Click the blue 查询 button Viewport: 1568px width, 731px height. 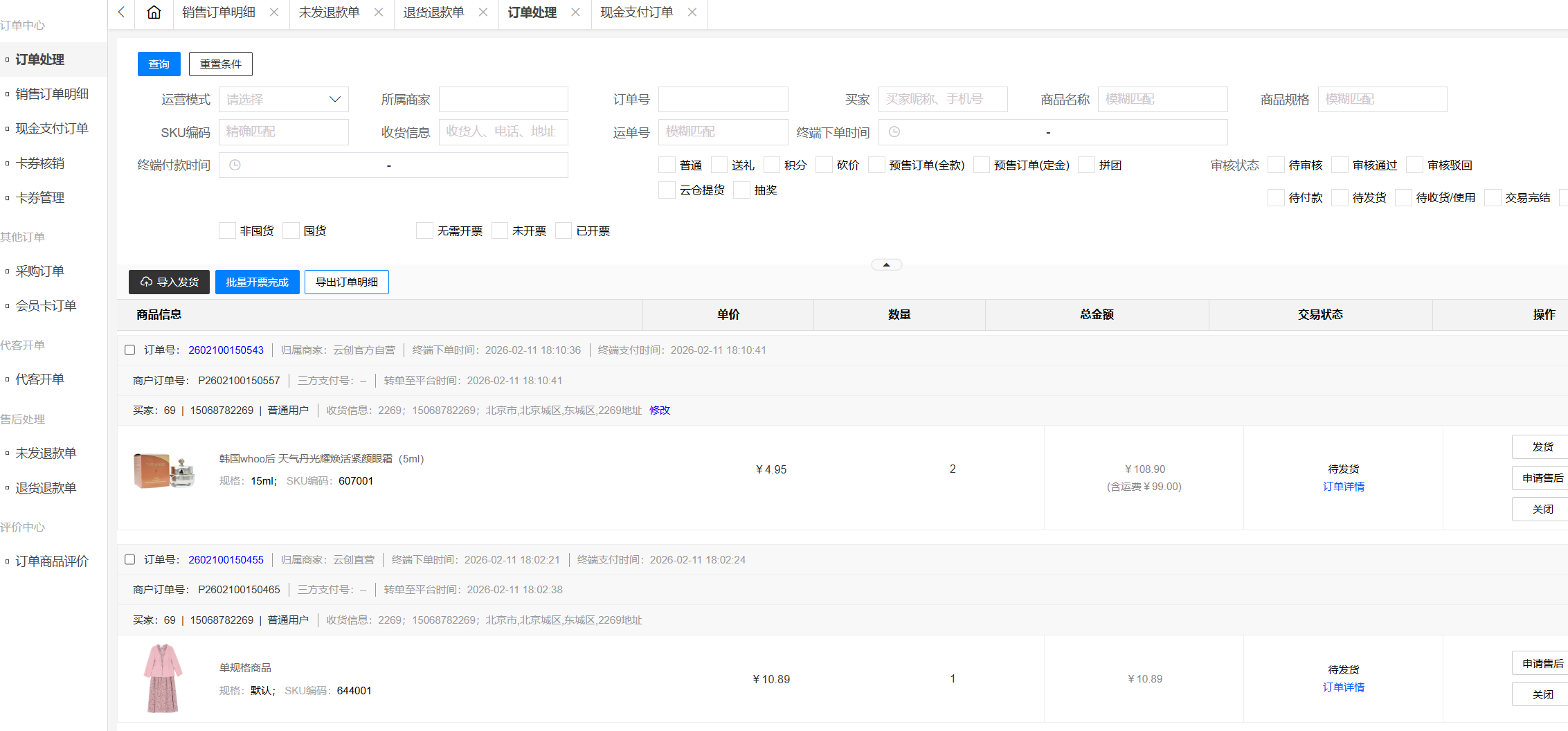[x=159, y=64]
